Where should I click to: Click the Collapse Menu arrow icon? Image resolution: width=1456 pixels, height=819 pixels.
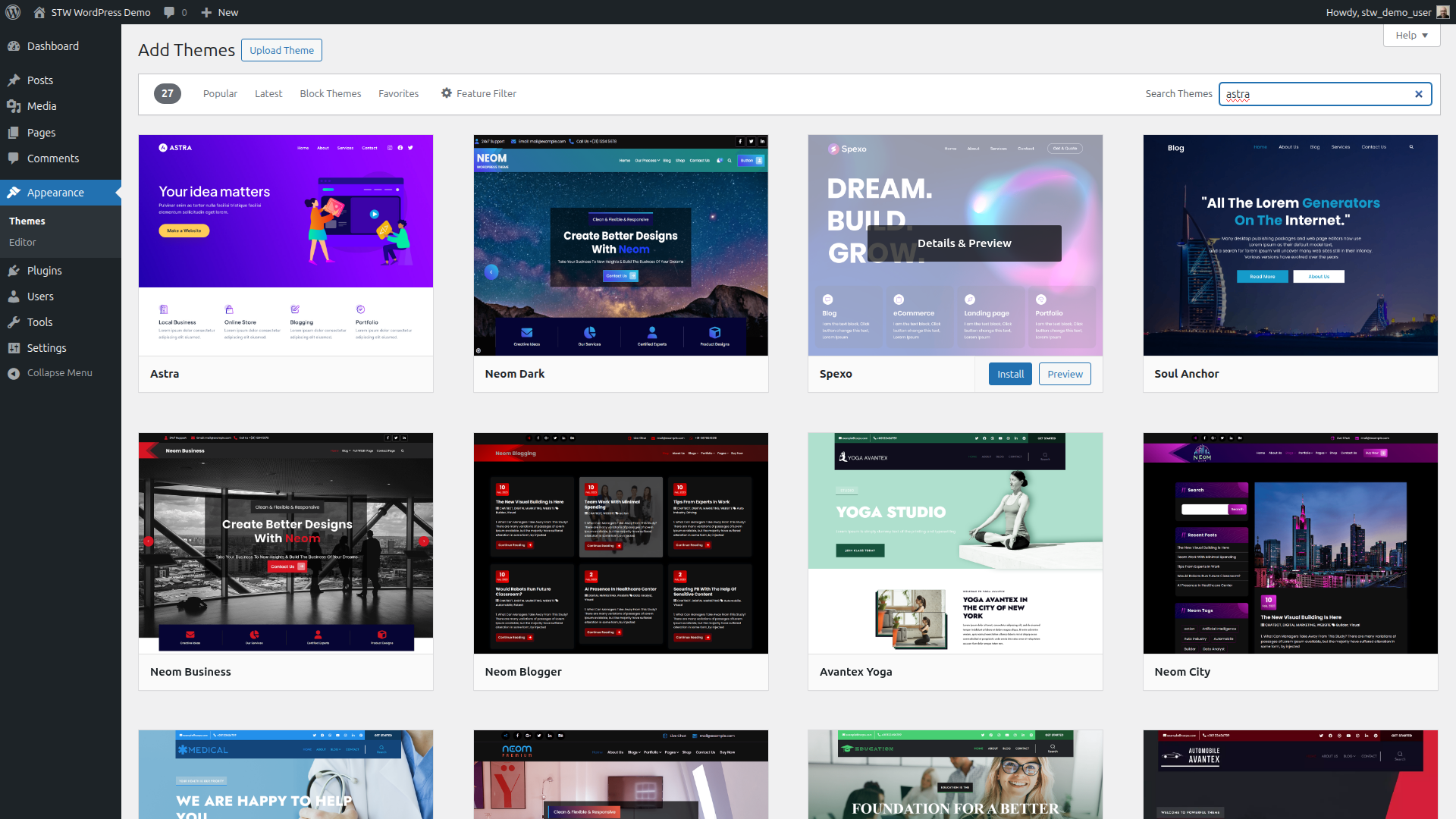(x=14, y=373)
